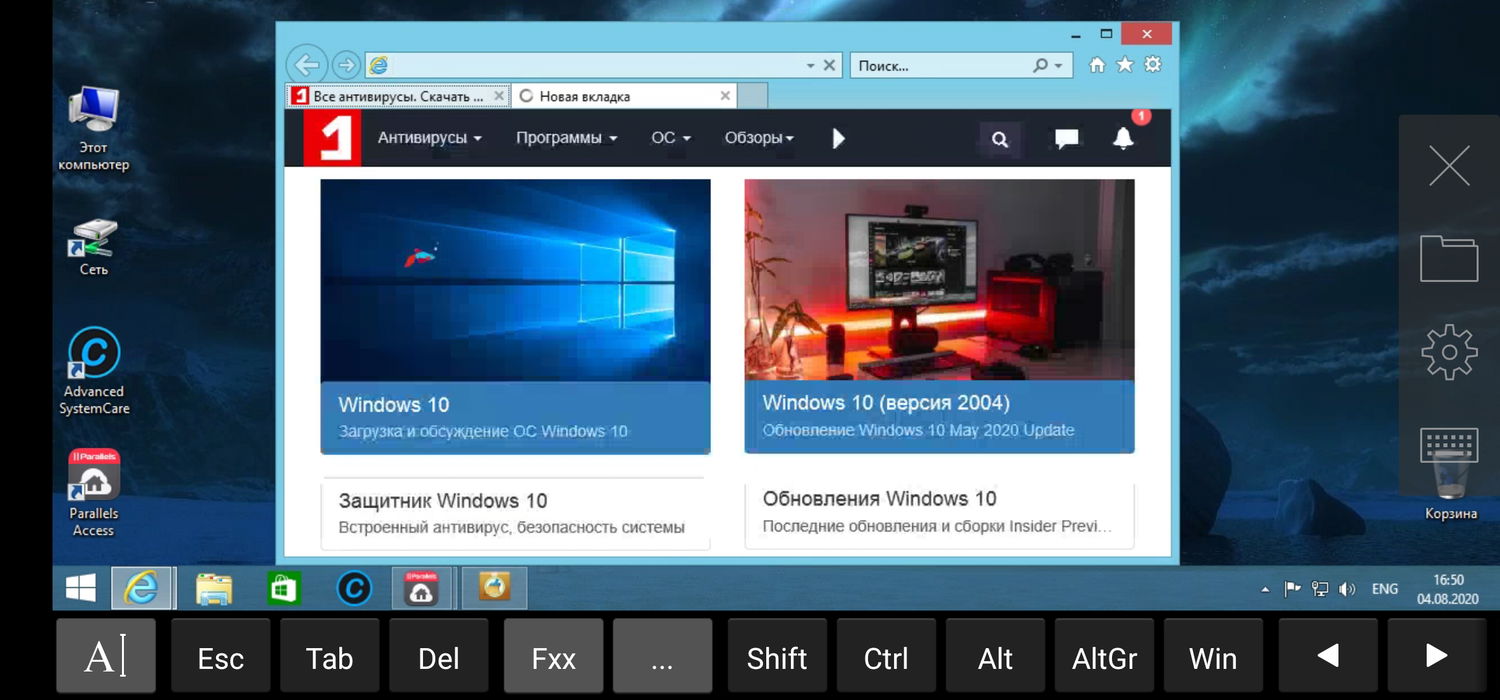This screenshot has width=1500, height=700.
Task: Toggle the AltGr modifier key
Action: click(1104, 658)
